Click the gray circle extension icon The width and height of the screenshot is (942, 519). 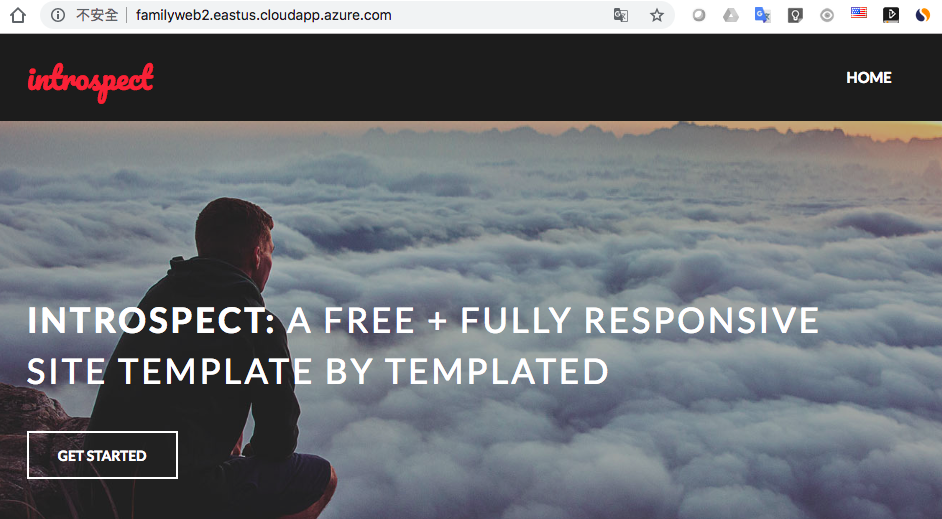[699, 15]
